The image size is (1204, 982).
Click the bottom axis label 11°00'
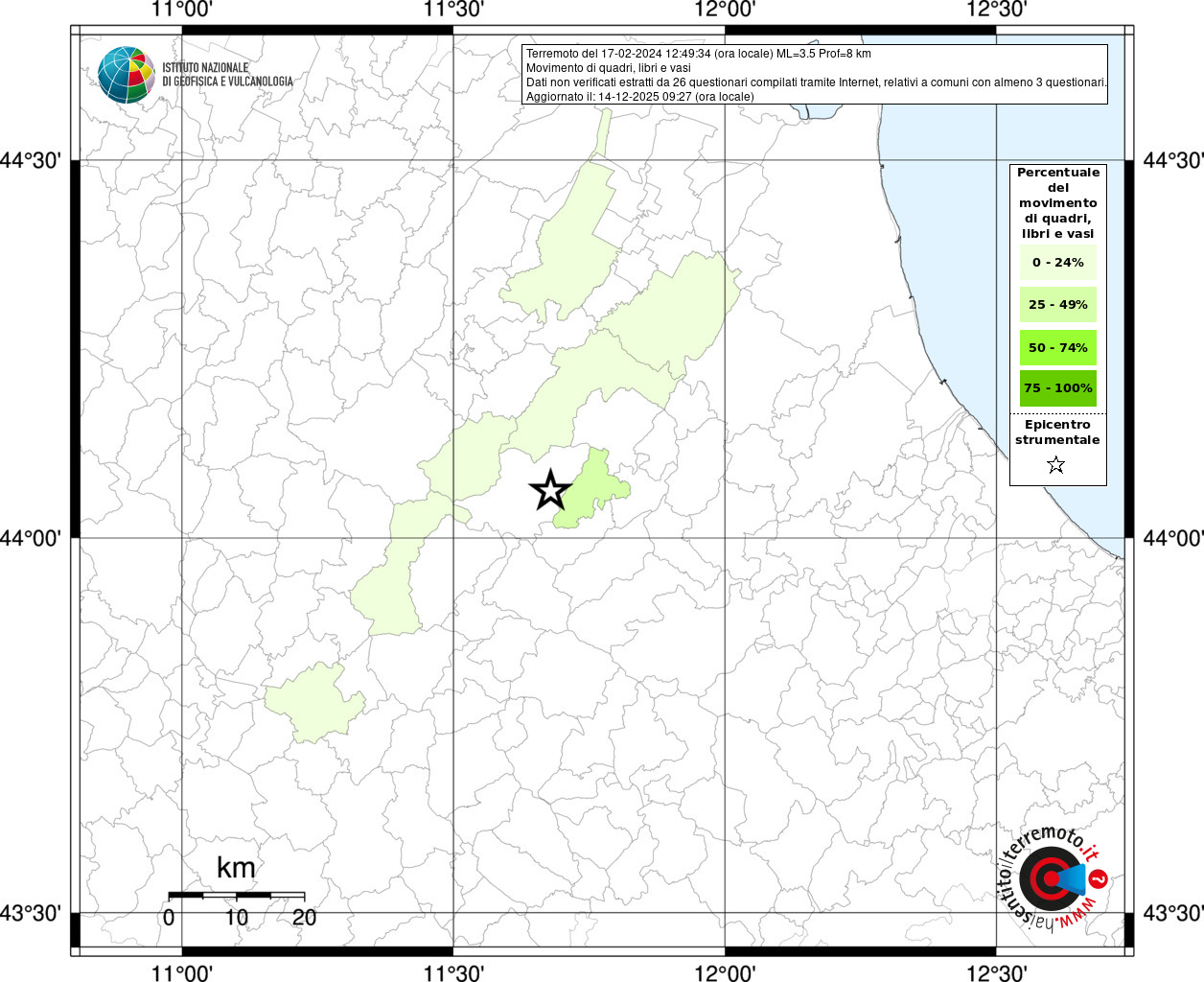(182, 972)
